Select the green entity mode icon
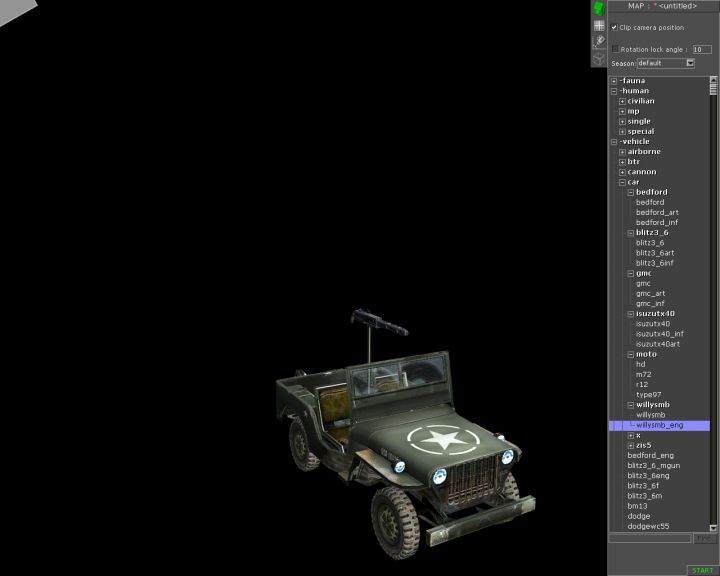The height and width of the screenshot is (576, 720). [x=599, y=8]
